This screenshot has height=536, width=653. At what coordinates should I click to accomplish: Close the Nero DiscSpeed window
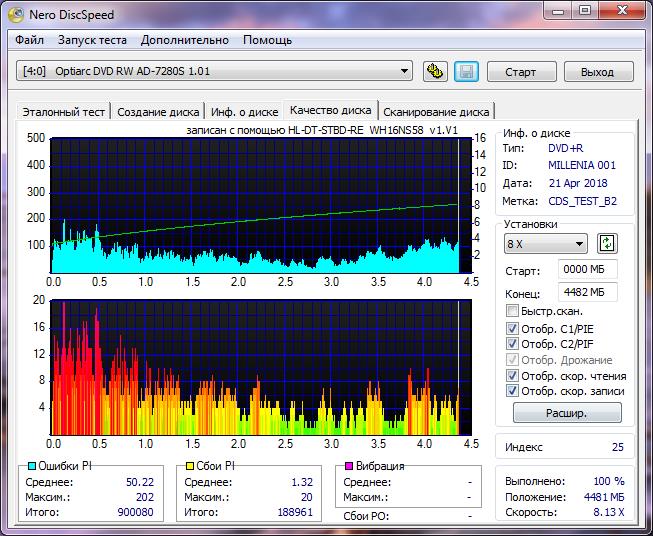623,11
